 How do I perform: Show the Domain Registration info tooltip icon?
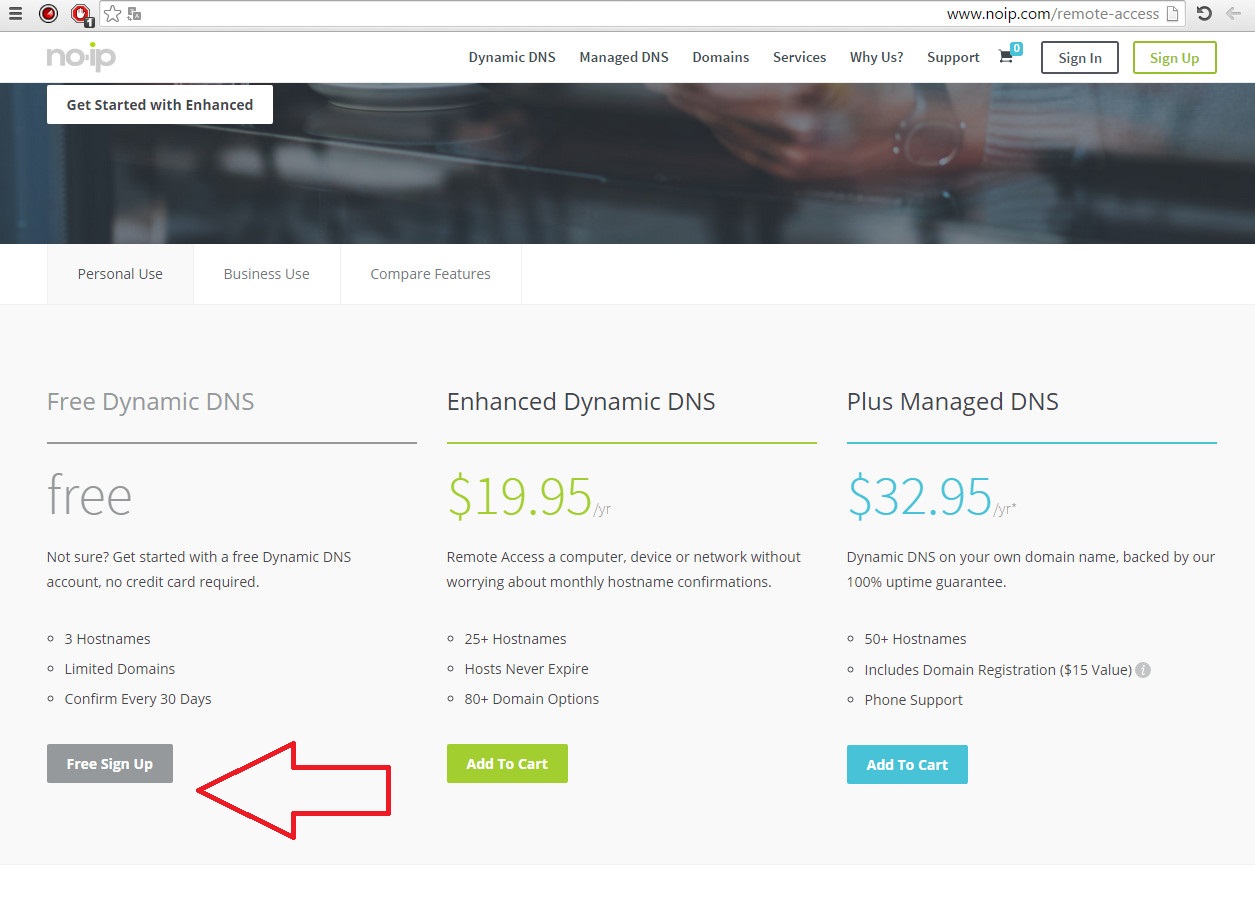point(1143,670)
